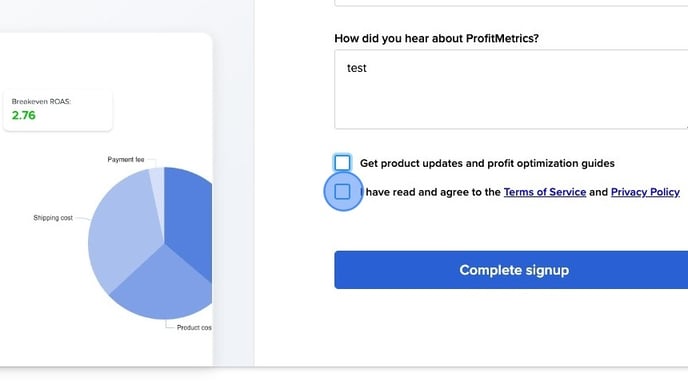Viewport: 688px width, 384px height.
Task: Click the Complete signup button
Action: 511,270
